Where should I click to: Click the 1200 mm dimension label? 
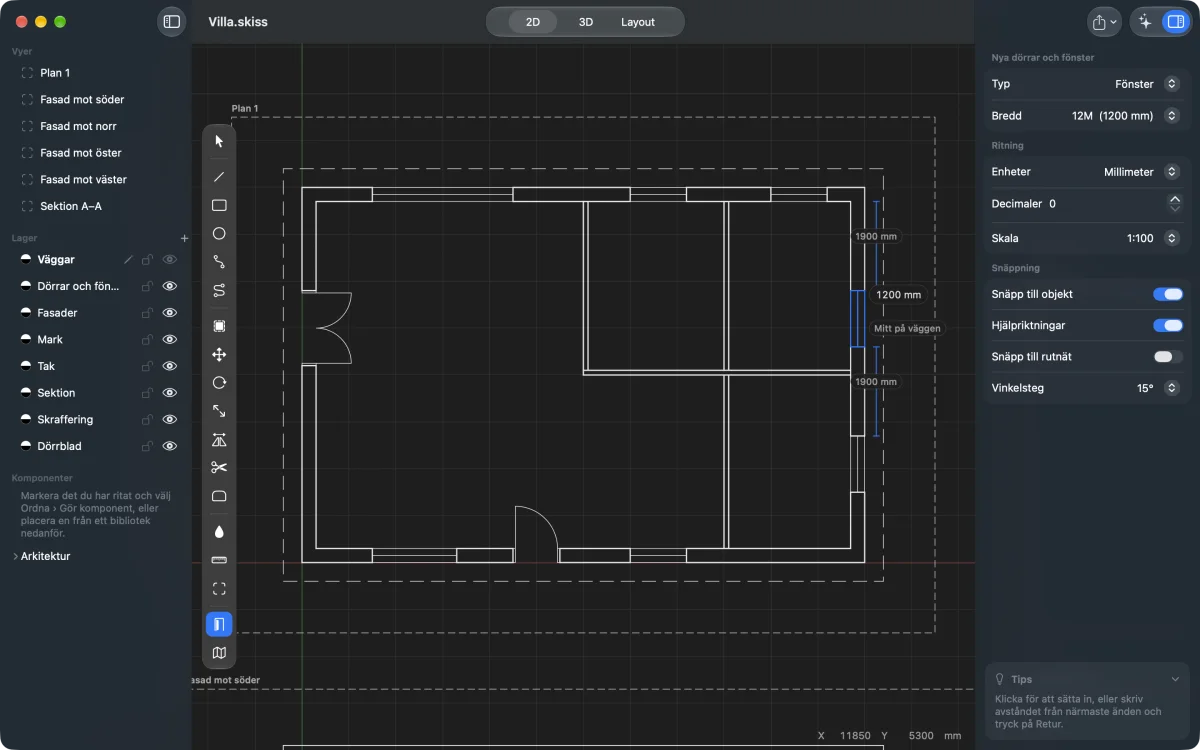898,295
